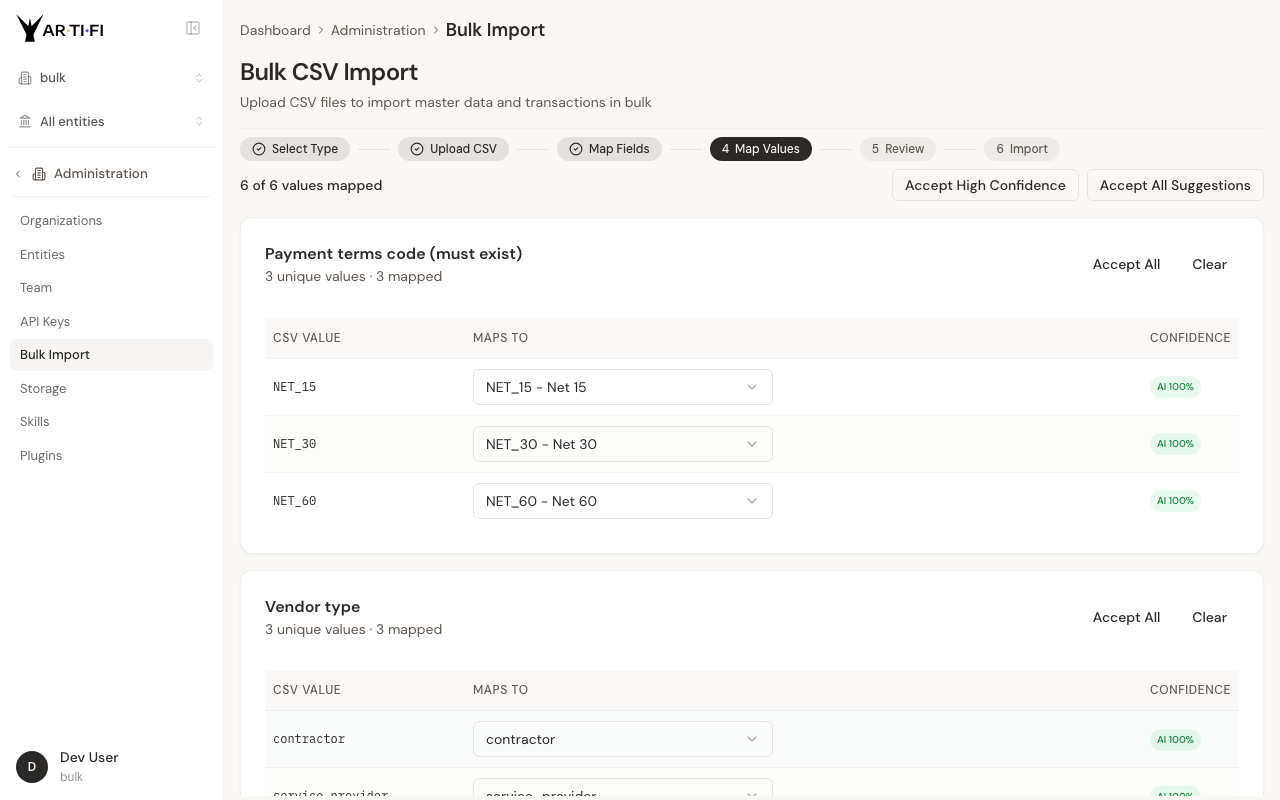Navigate to Storage in the sidebar
The image size is (1280, 800).
(x=43, y=389)
